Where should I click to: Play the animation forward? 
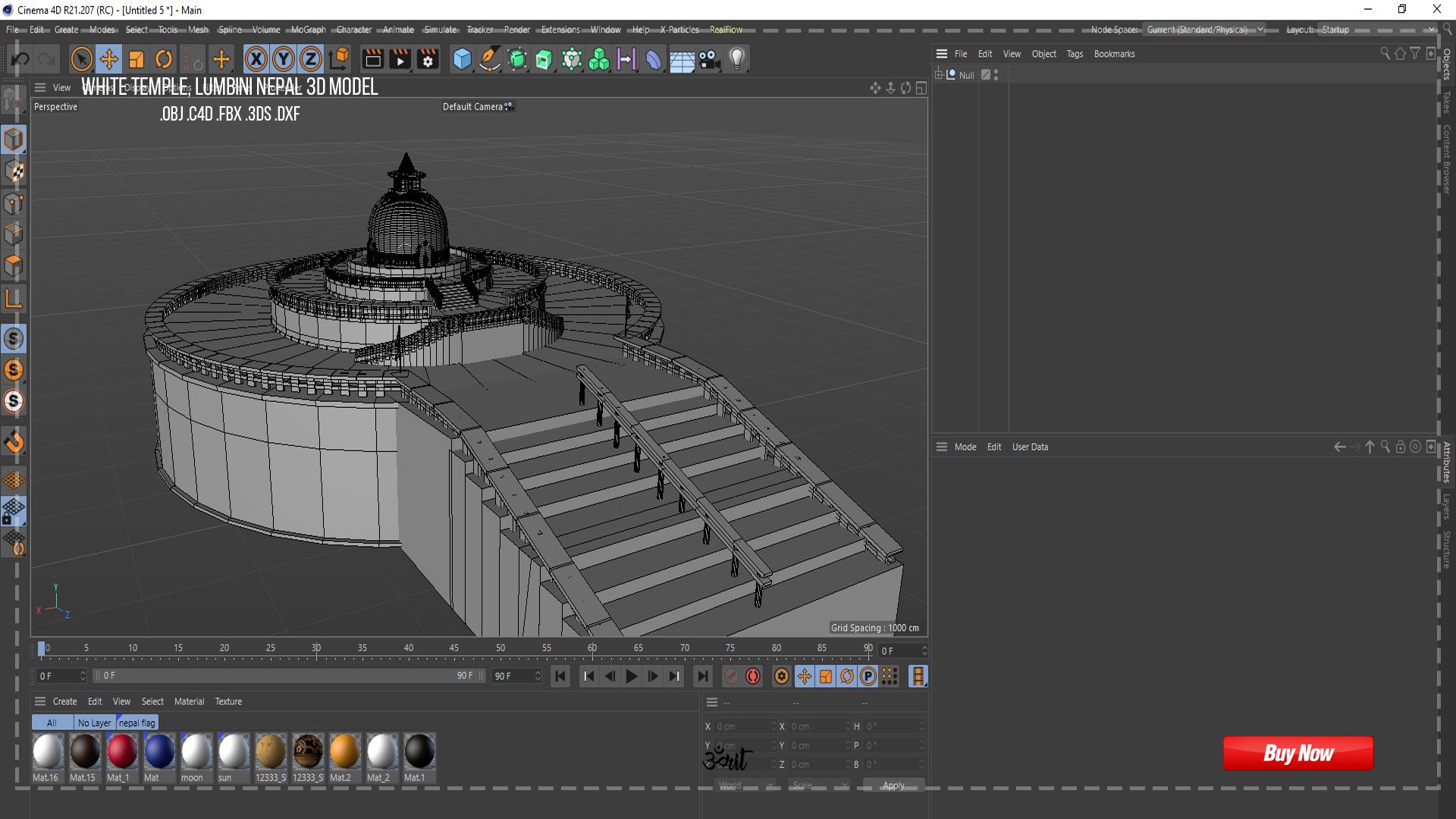point(631,676)
